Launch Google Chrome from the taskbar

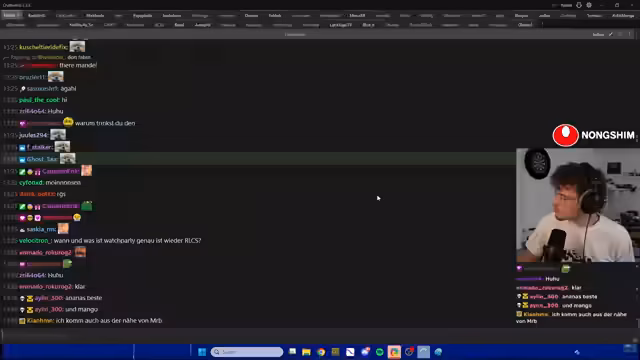pos(321,352)
